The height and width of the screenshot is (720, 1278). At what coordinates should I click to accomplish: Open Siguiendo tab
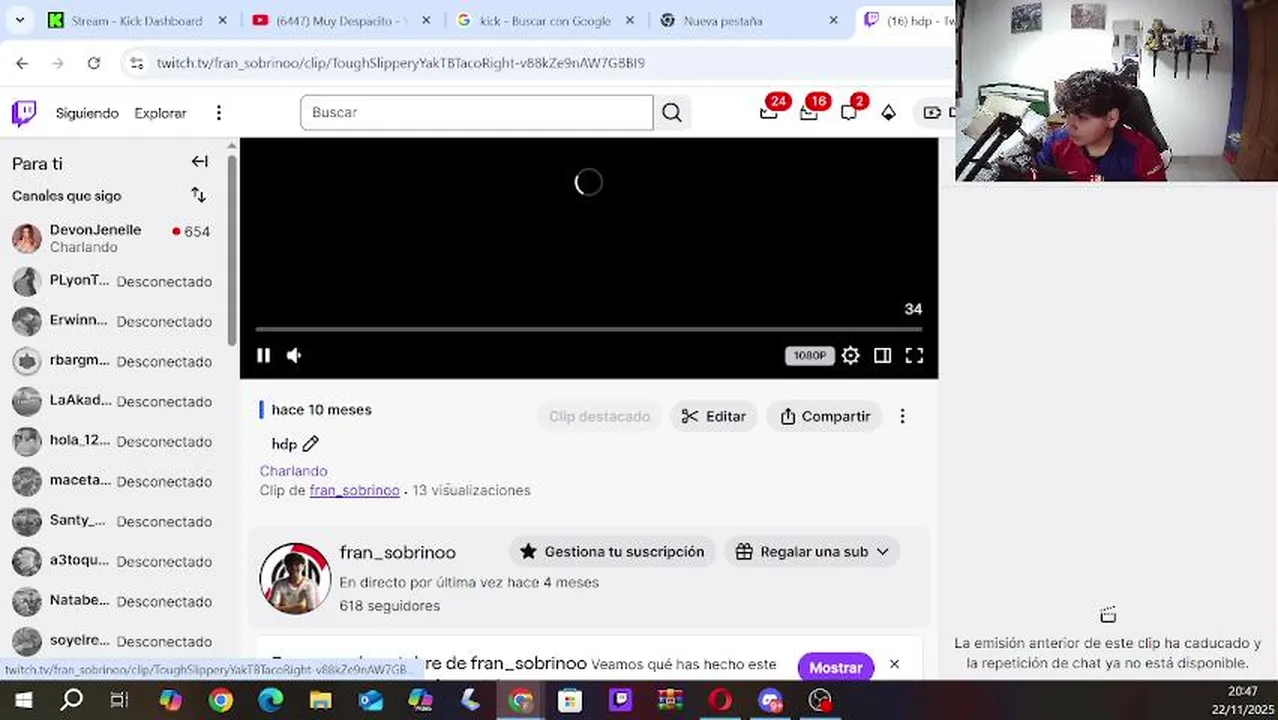pyautogui.click(x=87, y=113)
